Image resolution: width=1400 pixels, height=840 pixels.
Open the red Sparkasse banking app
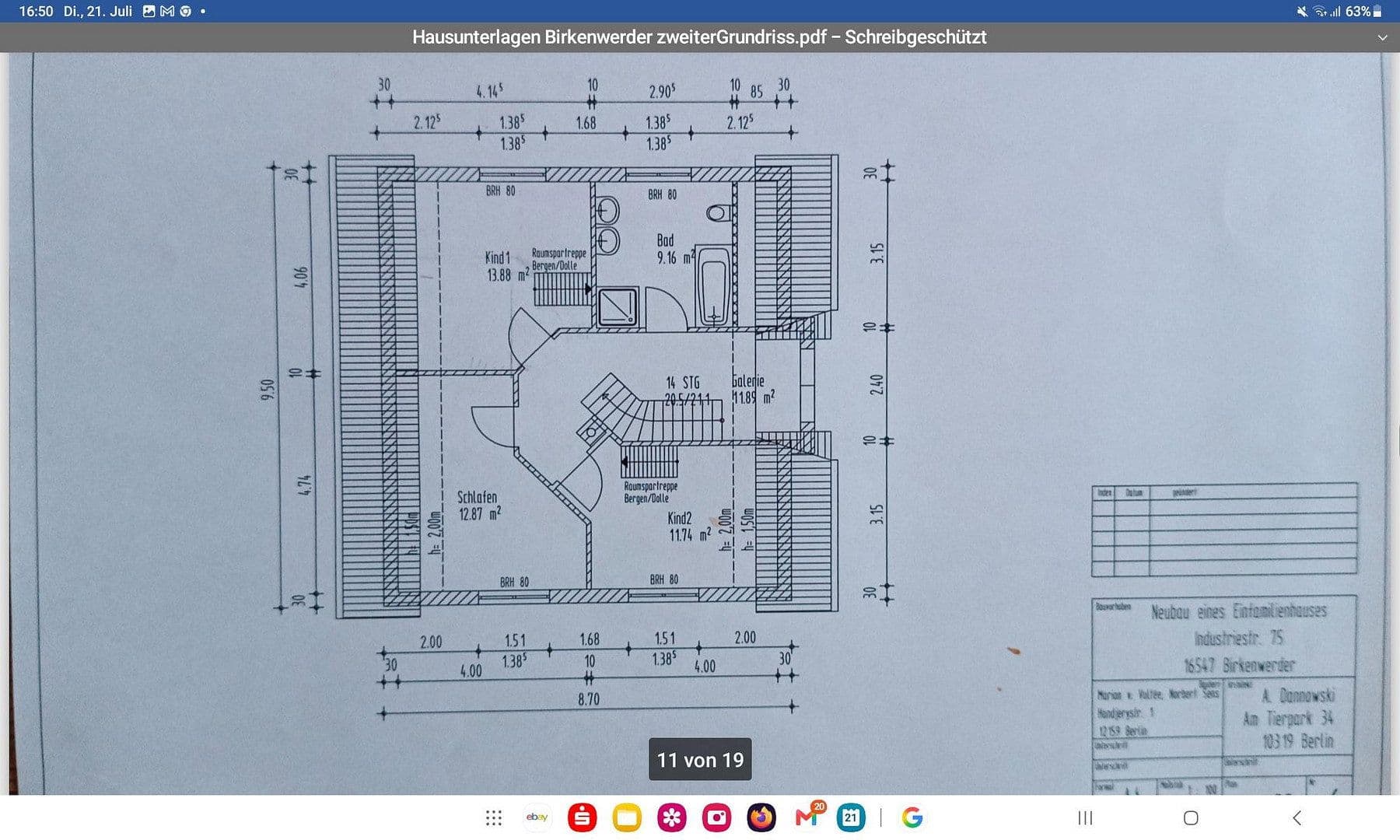click(582, 817)
